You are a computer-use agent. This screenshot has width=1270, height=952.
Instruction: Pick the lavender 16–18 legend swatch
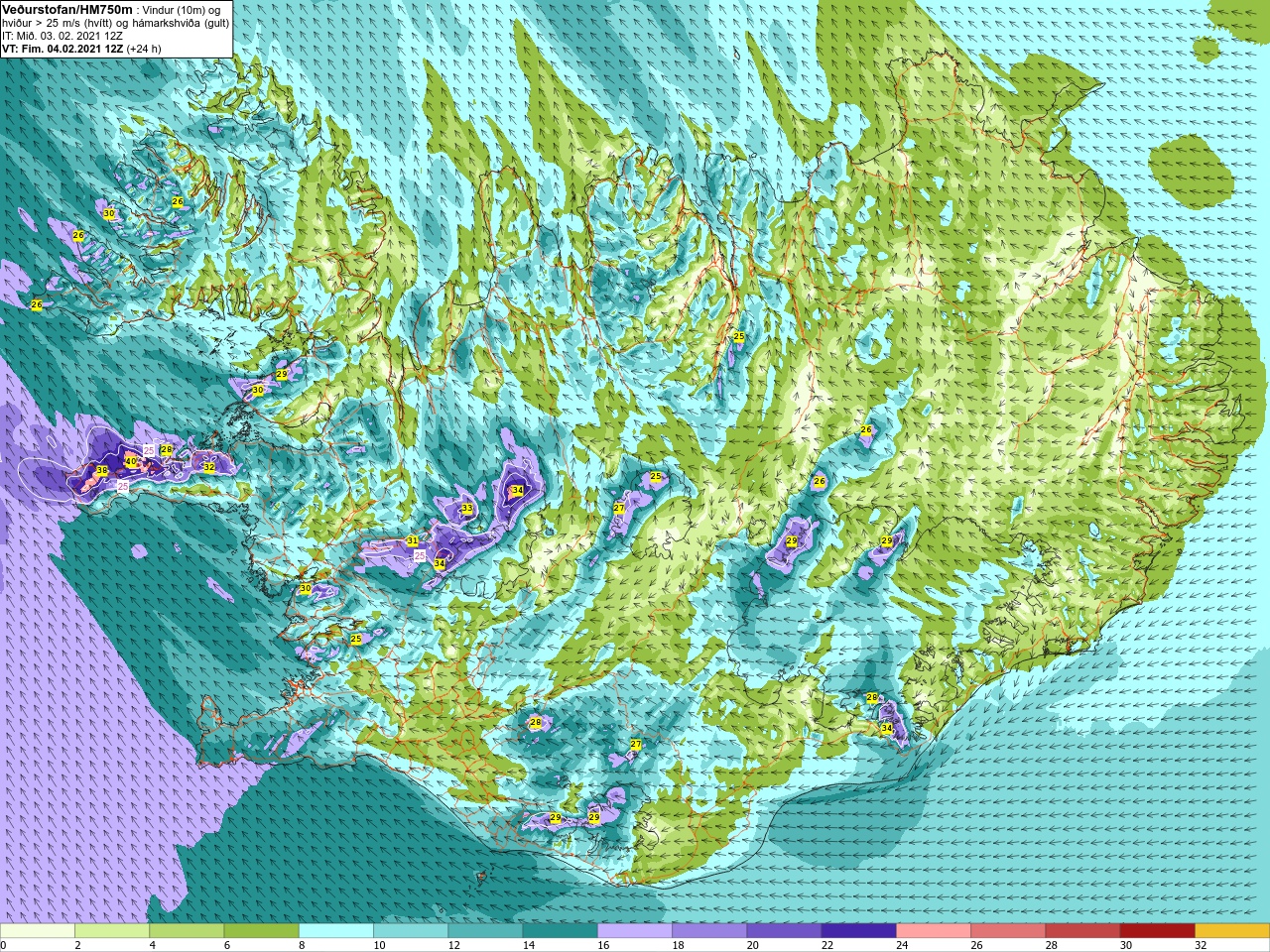click(635, 931)
